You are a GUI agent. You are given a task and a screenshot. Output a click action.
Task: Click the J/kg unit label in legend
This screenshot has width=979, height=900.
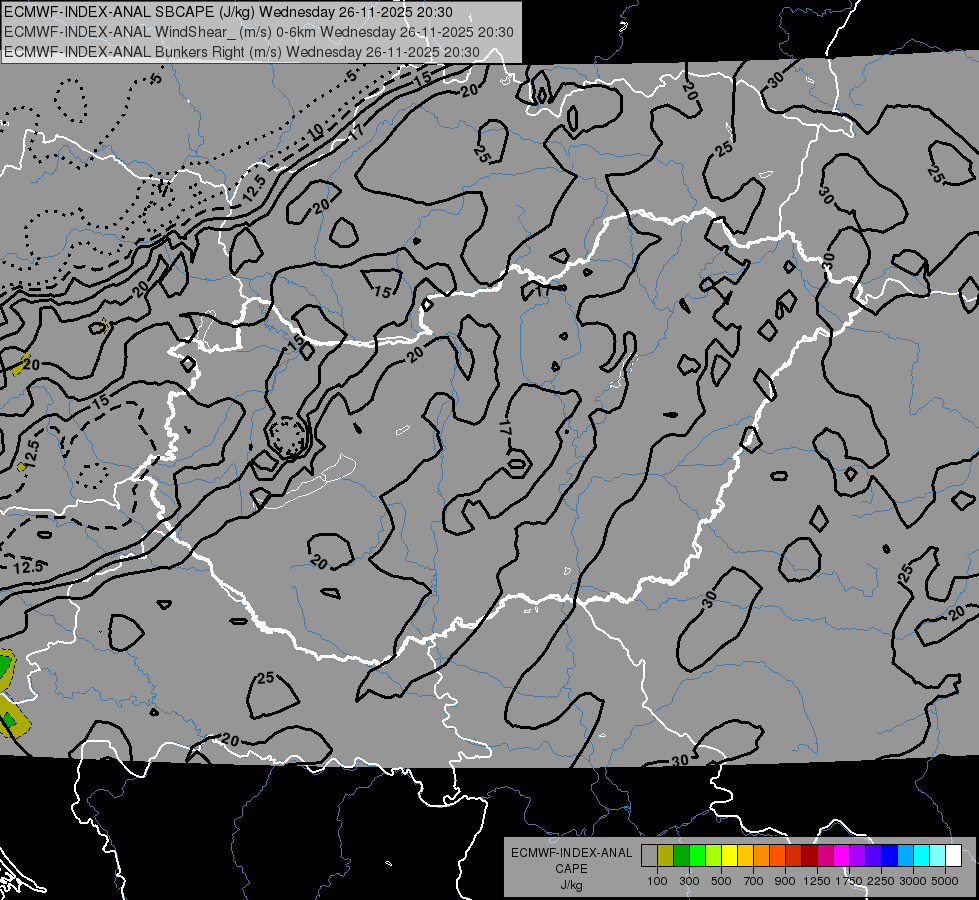pos(571,884)
